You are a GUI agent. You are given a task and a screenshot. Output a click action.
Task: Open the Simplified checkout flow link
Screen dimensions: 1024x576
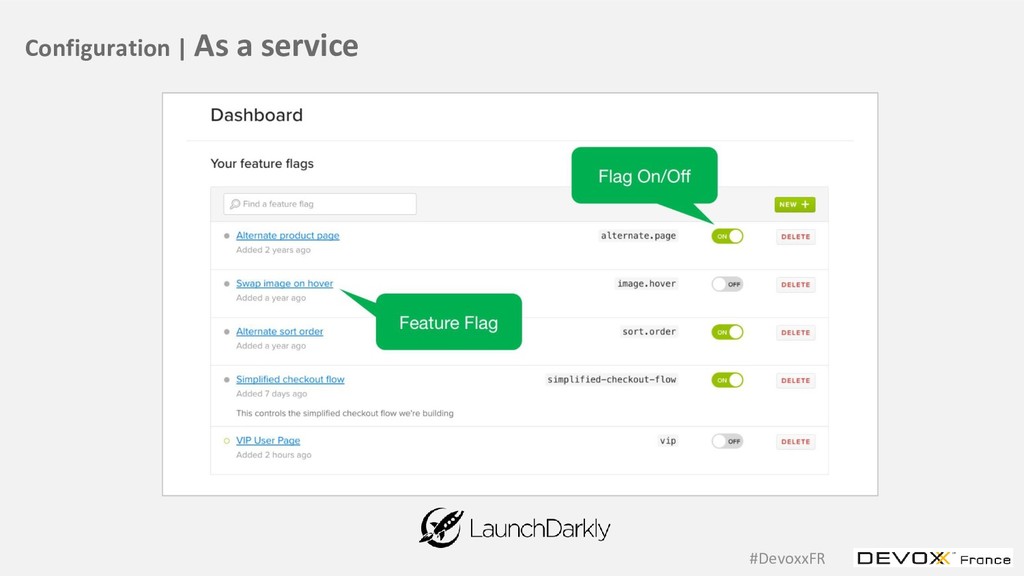coord(290,379)
